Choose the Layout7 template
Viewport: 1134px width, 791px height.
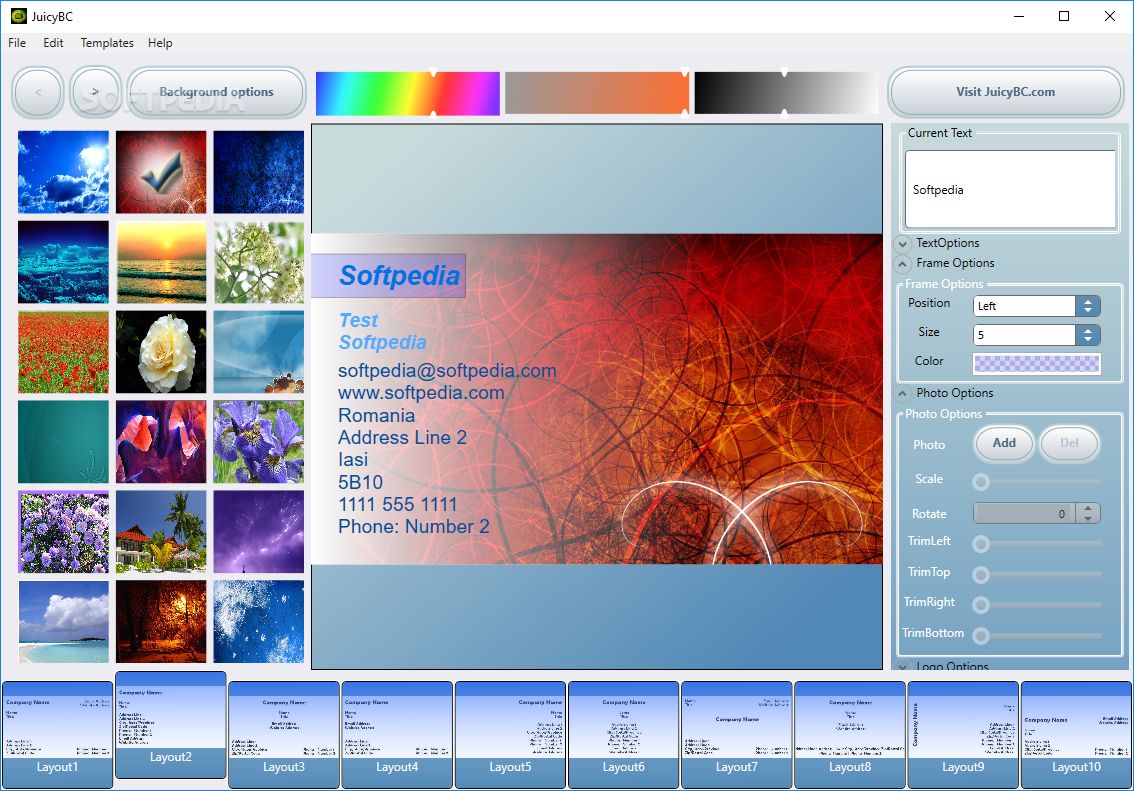point(736,735)
